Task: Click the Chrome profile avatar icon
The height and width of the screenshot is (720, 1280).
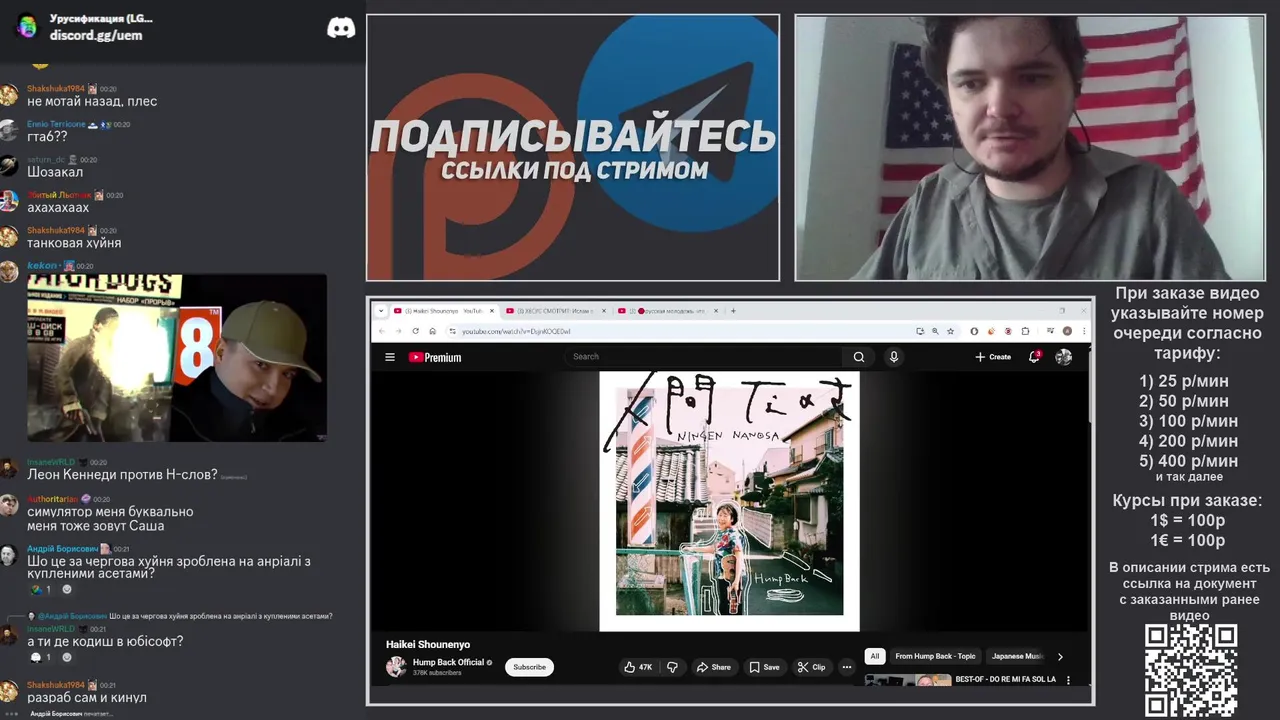Action: (1067, 331)
